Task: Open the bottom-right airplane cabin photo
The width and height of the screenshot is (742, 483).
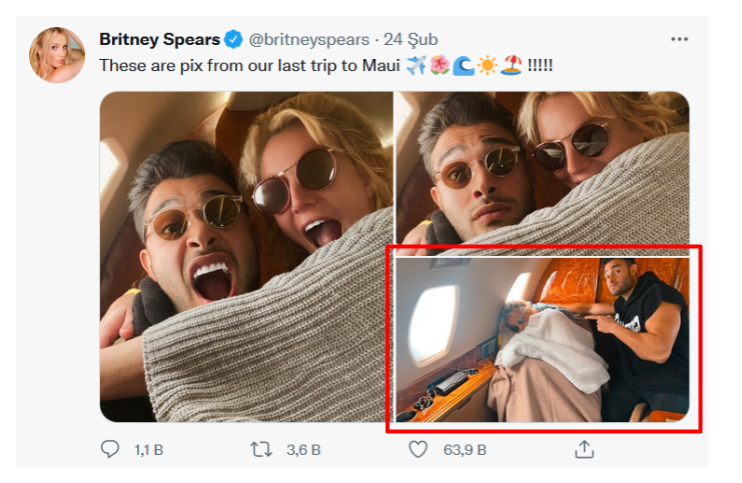Action: coord(541,340)
